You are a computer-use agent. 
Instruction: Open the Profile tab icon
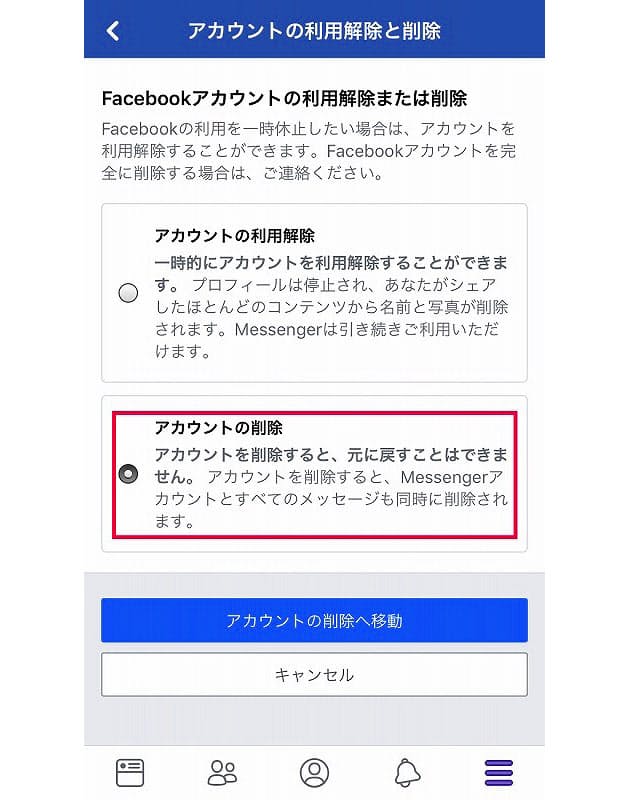[314, 772]
